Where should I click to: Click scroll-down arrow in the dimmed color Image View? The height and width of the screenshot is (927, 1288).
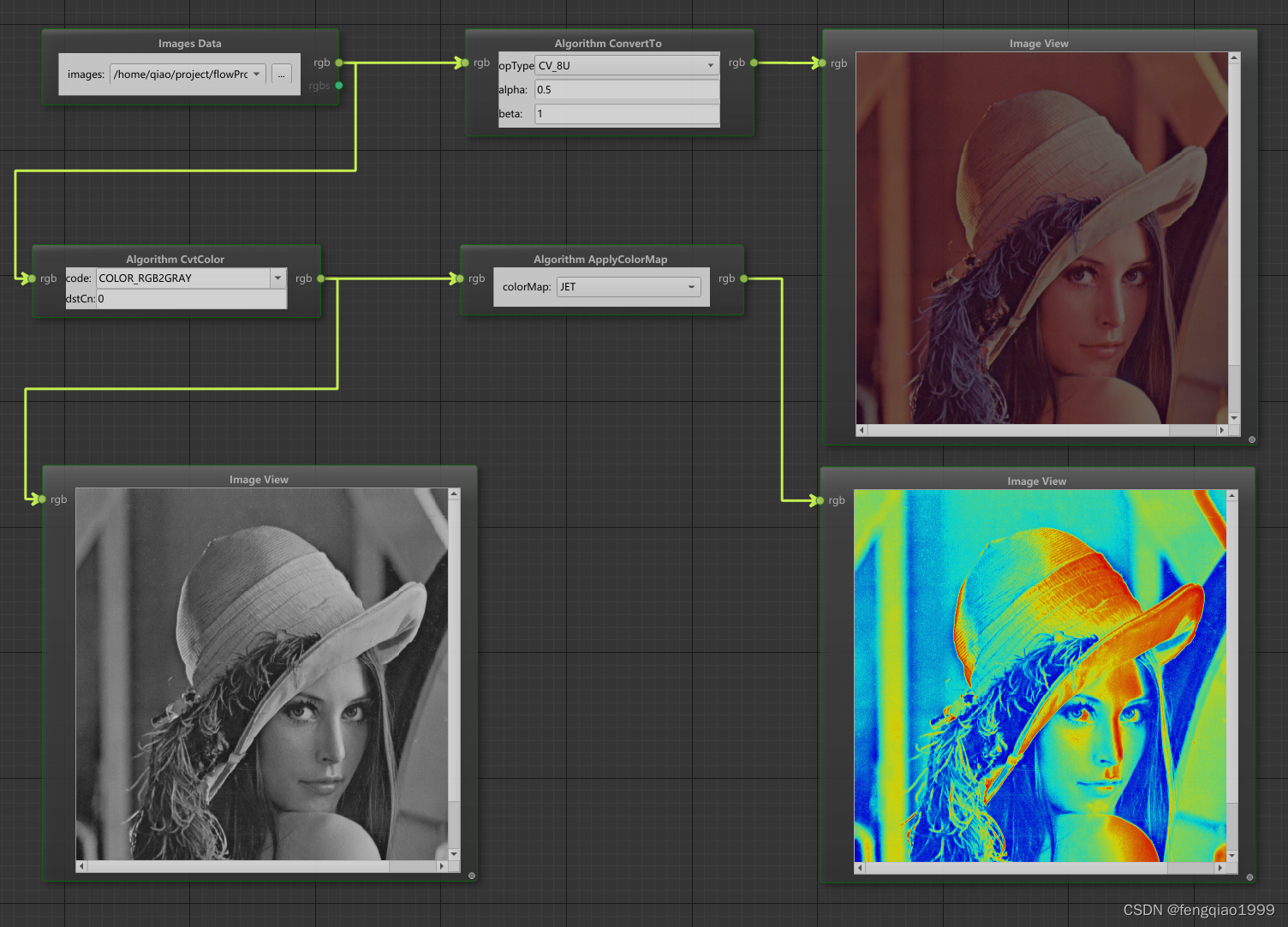click(x=1234, y=418)
